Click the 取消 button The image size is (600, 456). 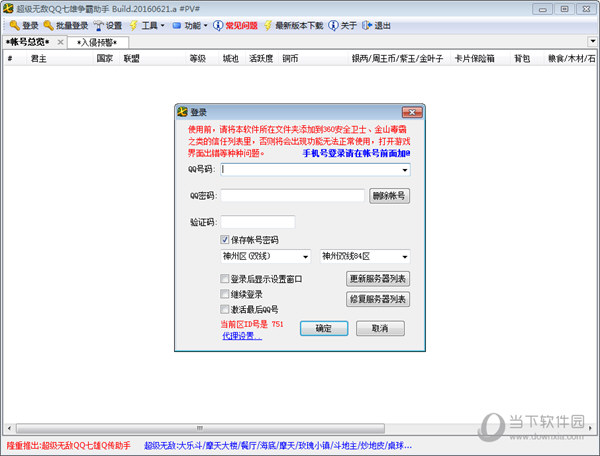click(x=380, y=328)
